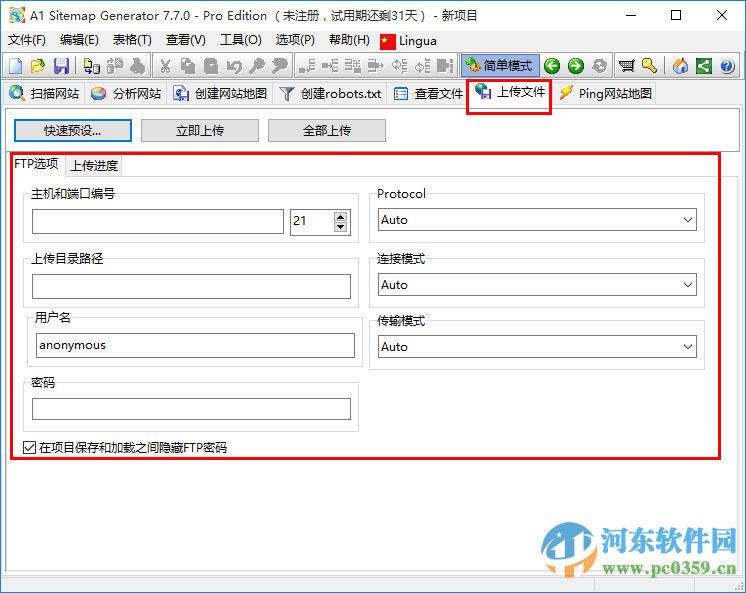Click the grey print-style toolbar icon

tap(137, 66)
